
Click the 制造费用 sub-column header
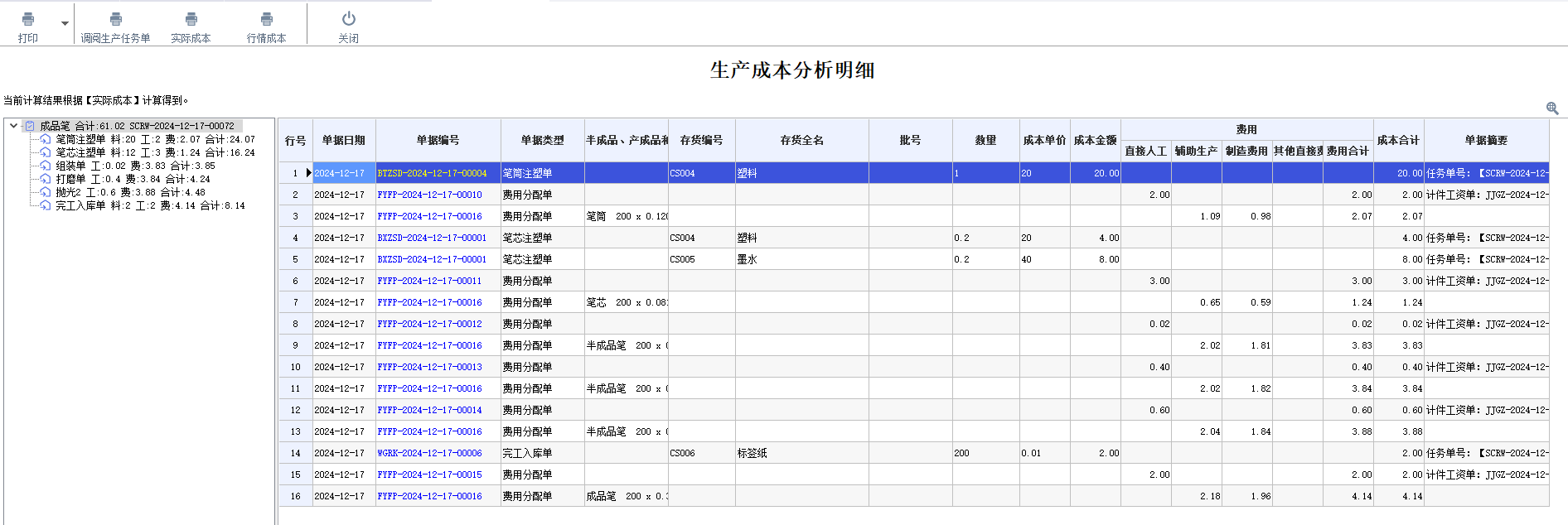click(x=1247, y=151)
